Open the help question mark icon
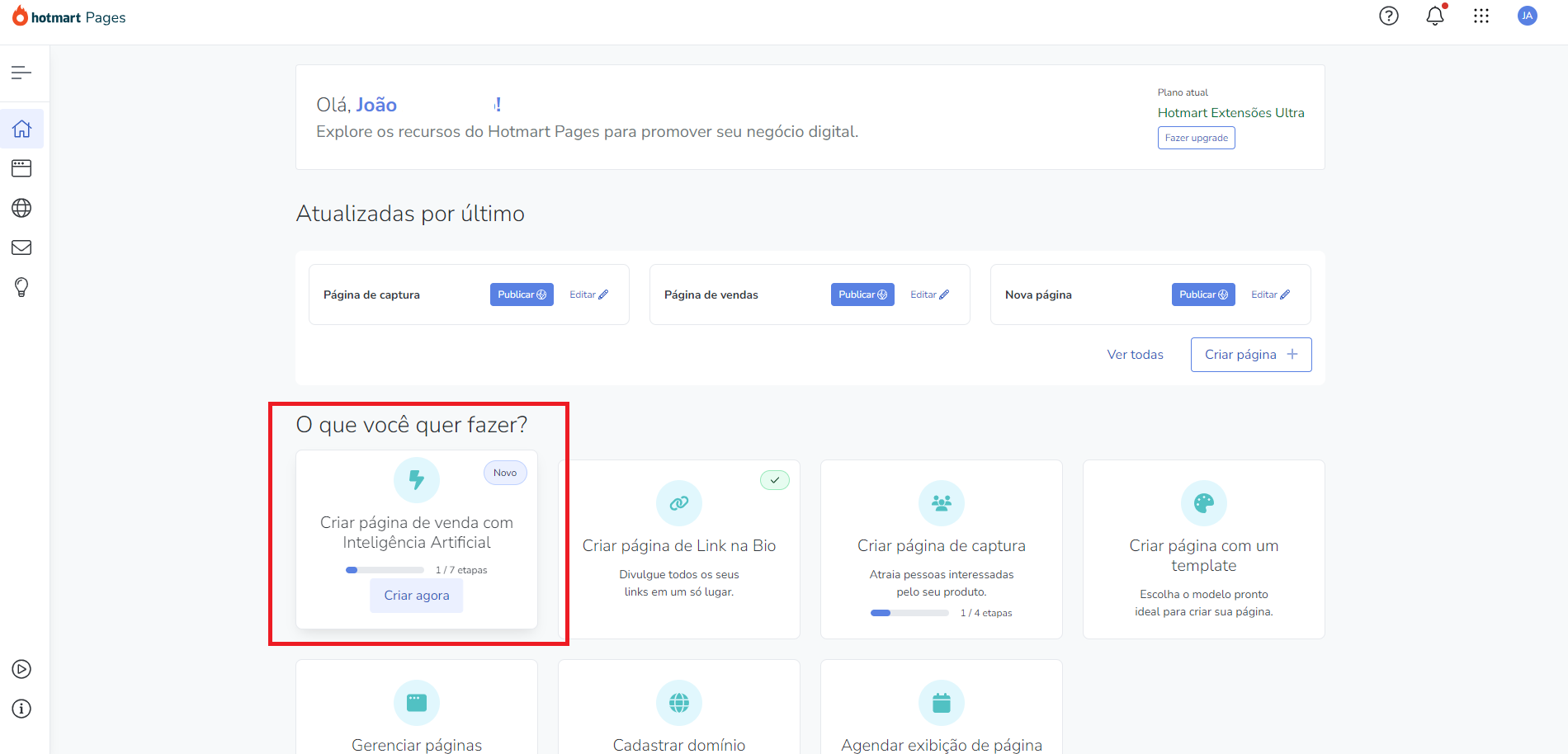Image resolution: width=1568 pixels, height=754 pixels. pyautogui.click(x=1389, y=16)
